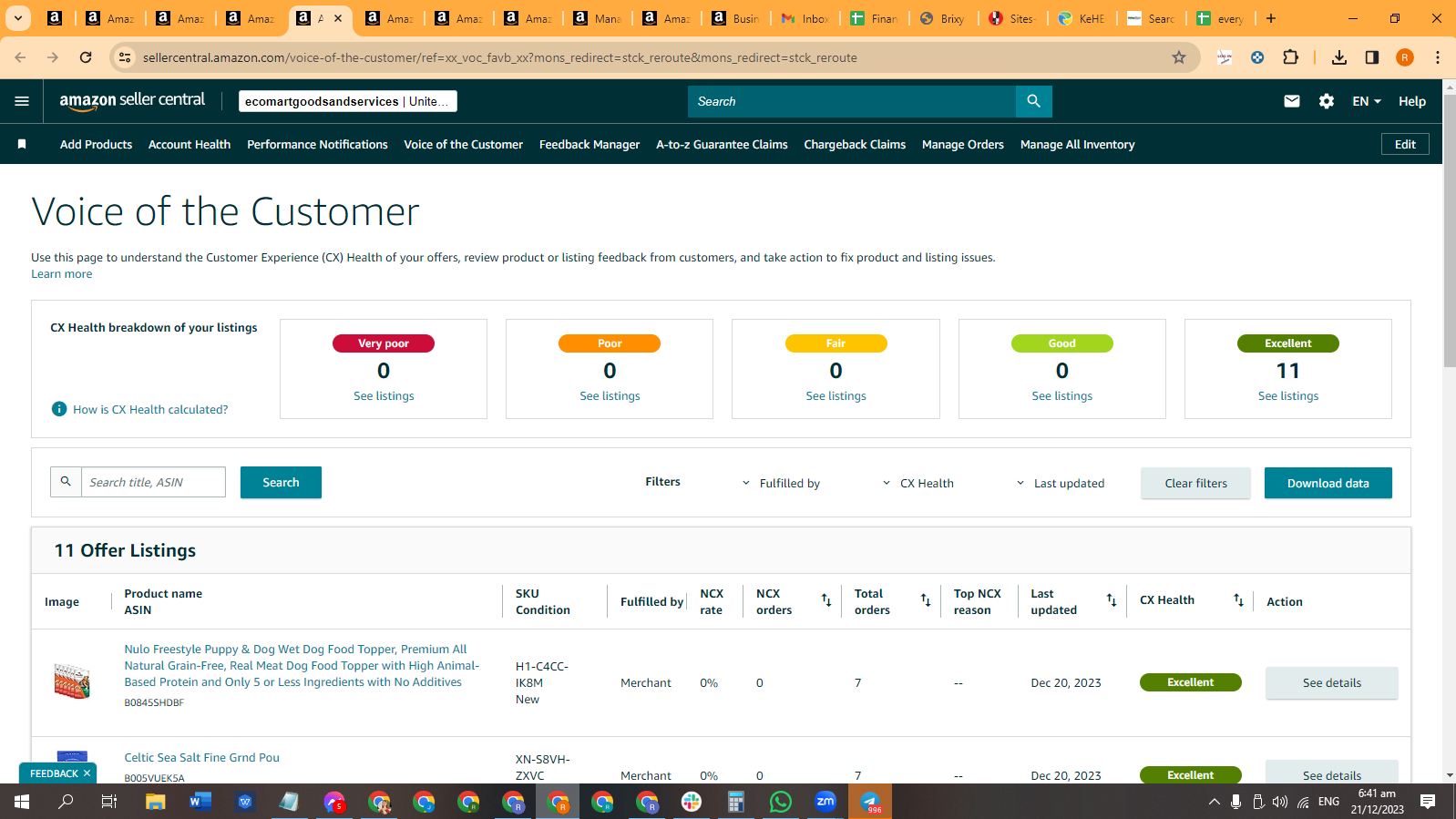Navigate to Manage Orders
1456x819 pixels.
pyautogui.click(x=963, y=144)
